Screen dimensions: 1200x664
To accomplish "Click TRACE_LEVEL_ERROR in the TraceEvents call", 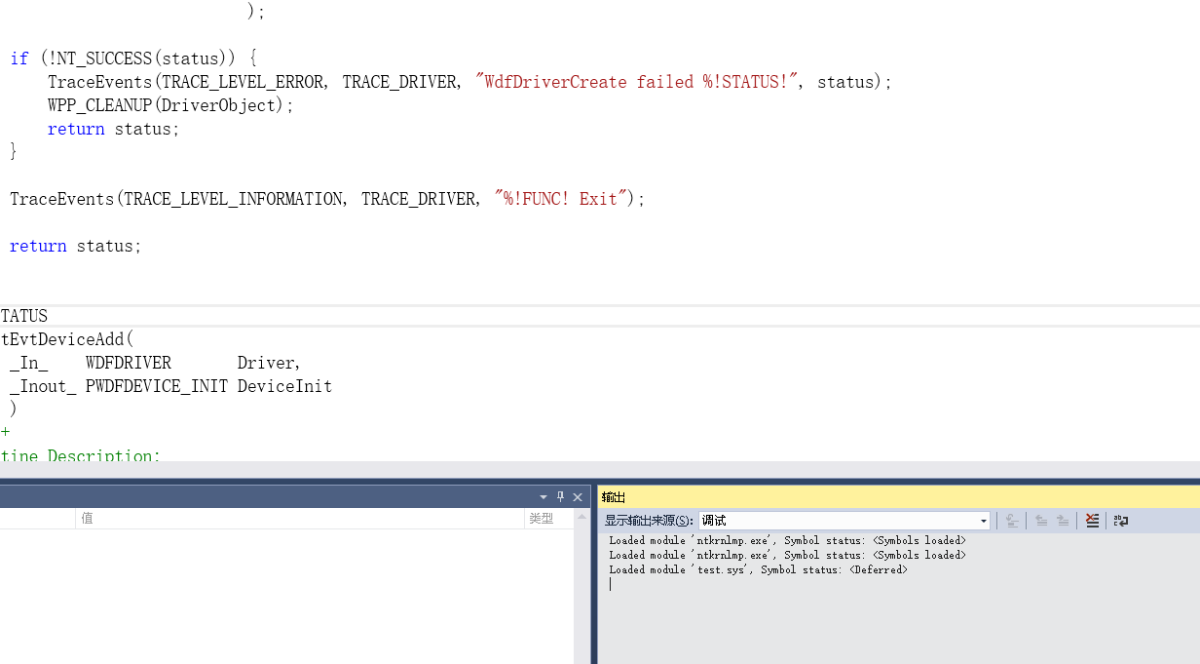I will coord(243,82).
